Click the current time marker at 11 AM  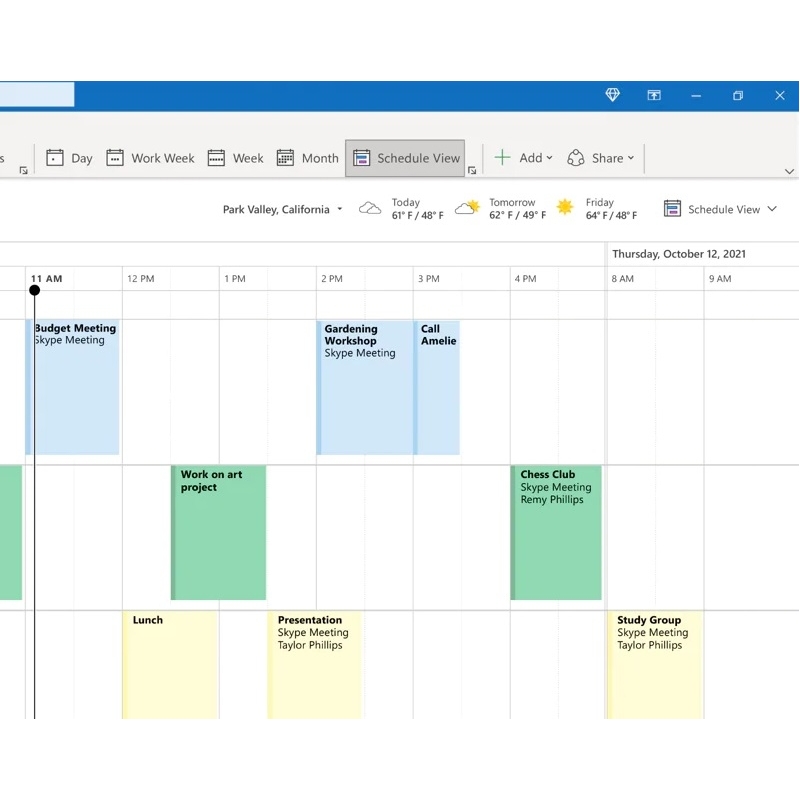click(35, 290)
